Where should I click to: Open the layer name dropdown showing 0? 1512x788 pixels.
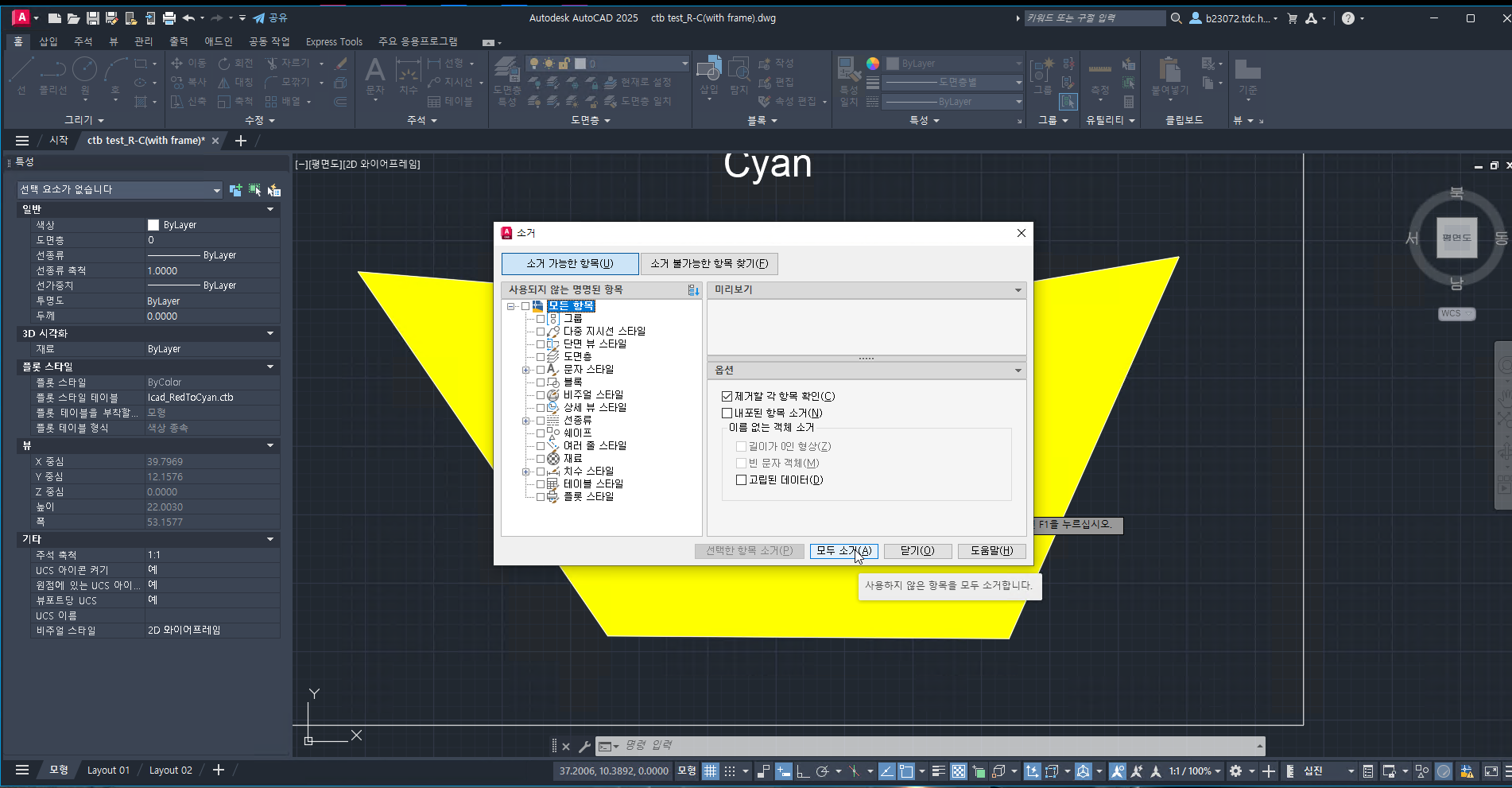607,64
